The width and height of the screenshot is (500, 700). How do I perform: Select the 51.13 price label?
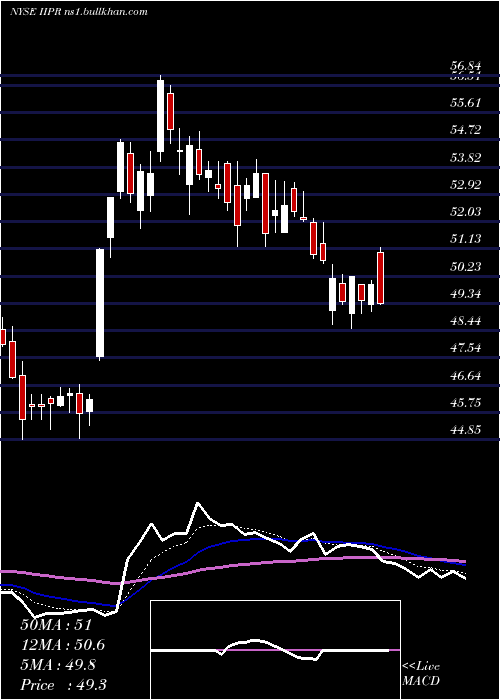pos(465,239)
